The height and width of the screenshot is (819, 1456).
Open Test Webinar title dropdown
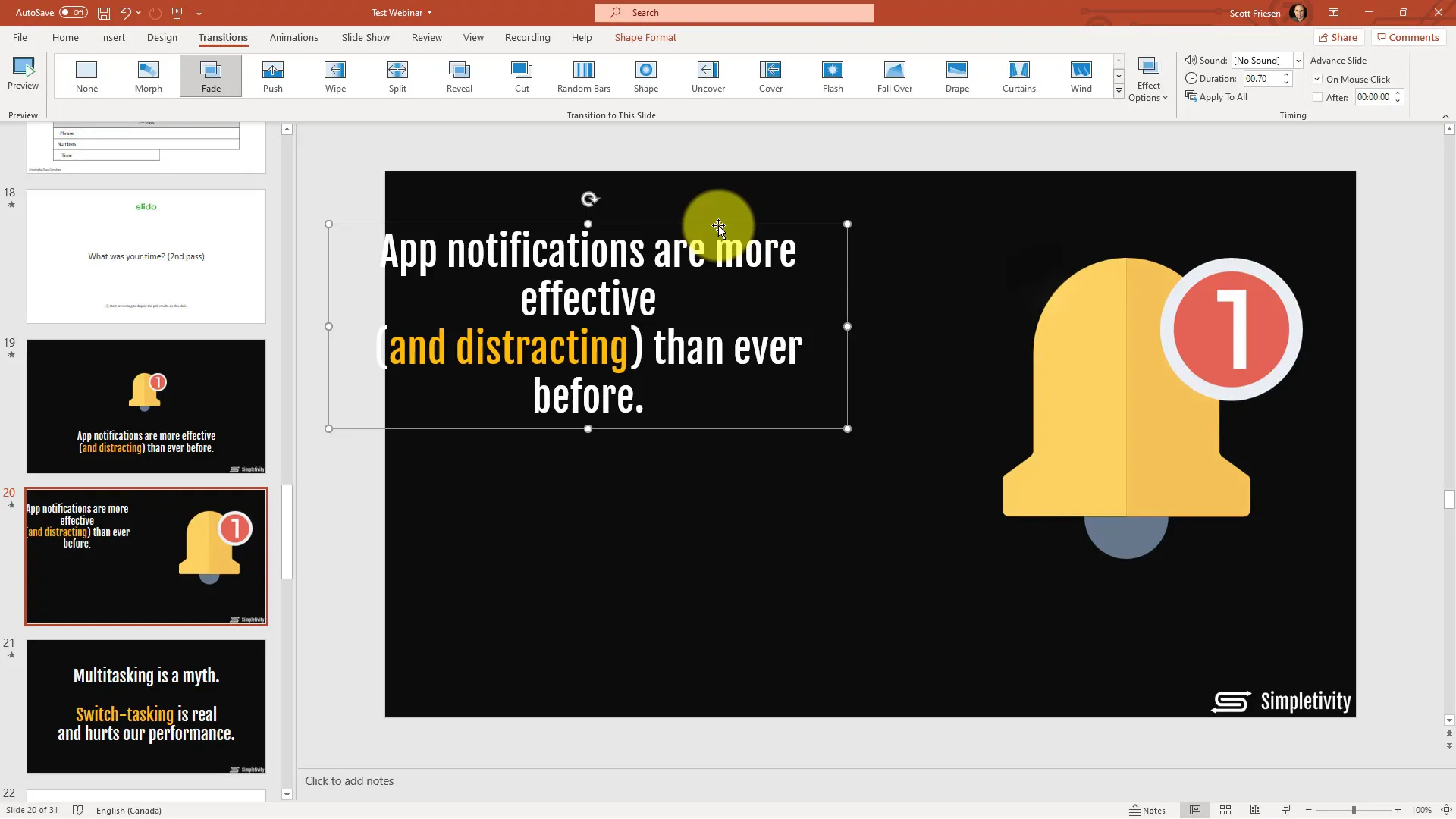[429, 13]
